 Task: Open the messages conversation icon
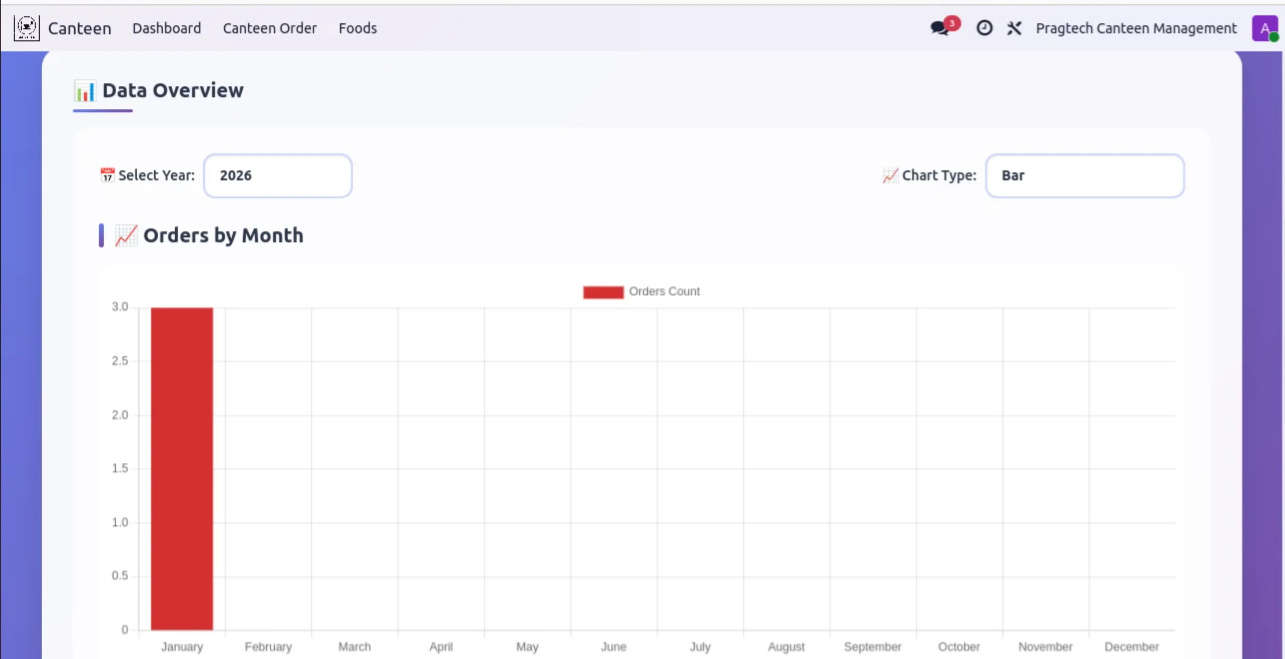point(939,29)
